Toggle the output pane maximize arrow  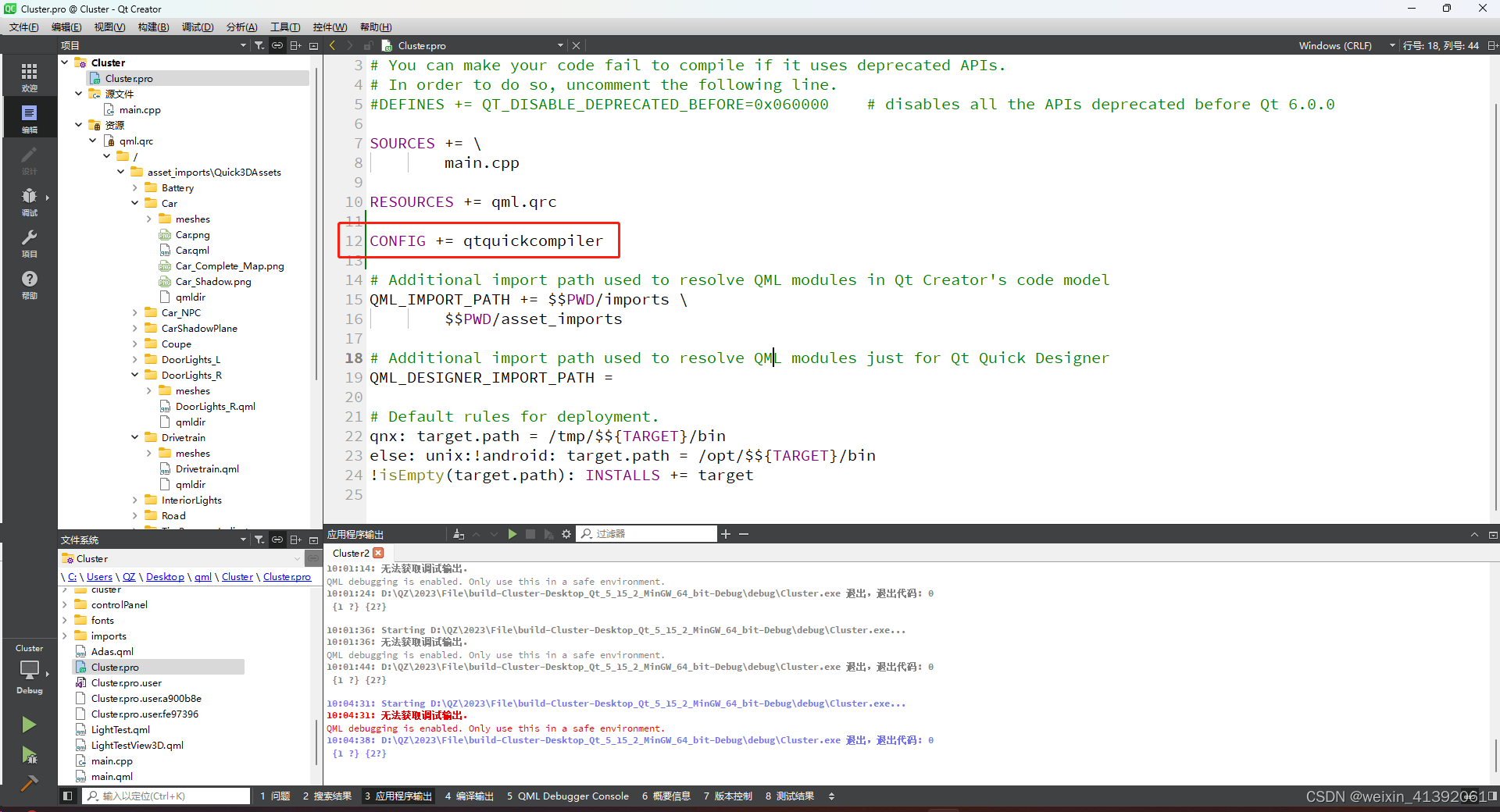(1475, 535)
